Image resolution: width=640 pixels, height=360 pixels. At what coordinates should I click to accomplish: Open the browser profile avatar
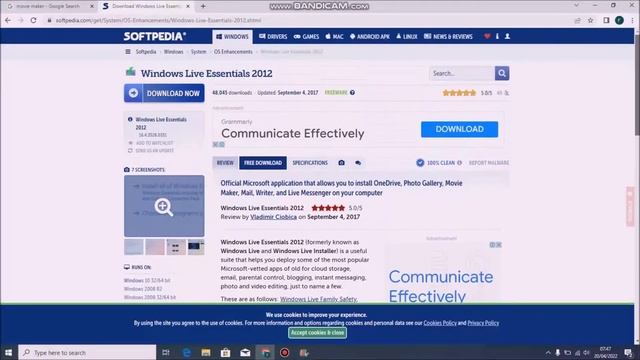(619, 20)
